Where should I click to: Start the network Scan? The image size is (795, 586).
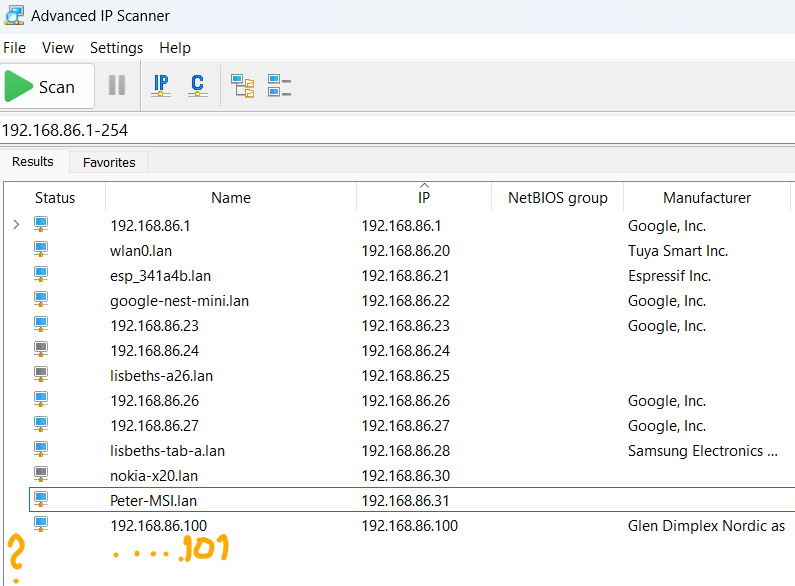(x=47, y=86)
